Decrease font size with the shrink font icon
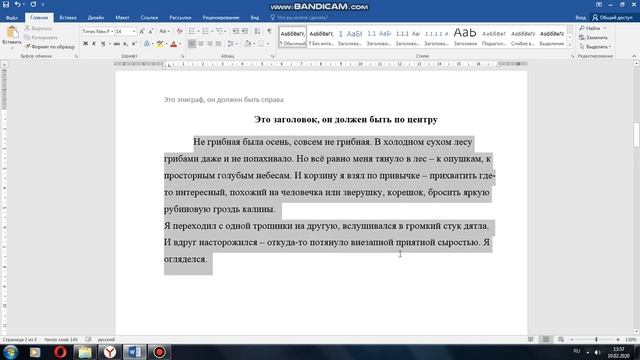This screenshot has height=360, width=640. pyautogui.click(x=151, y=31)
